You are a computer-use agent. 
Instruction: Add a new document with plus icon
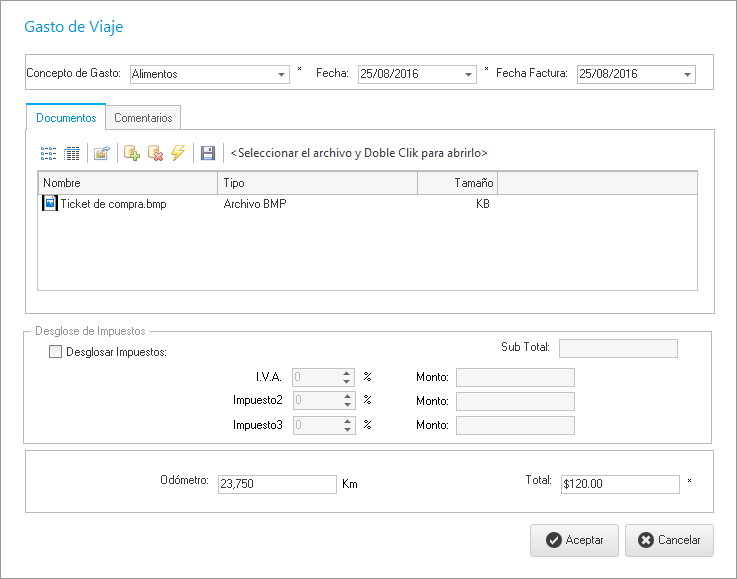131,153
